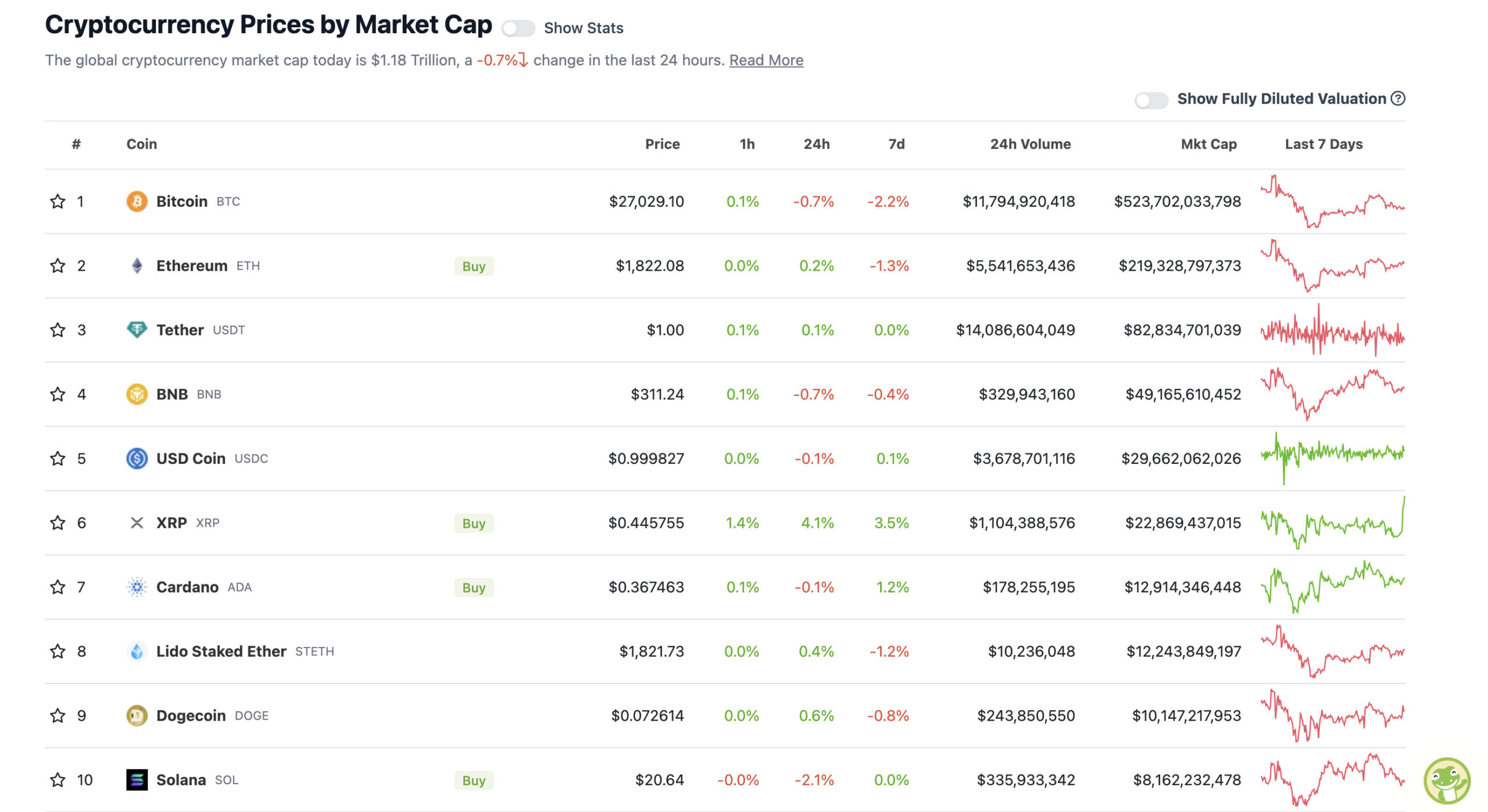This screenshot has height=812, width=1488.
Task: Open the USD Coin logo
Action: click(x=137, y=459)
